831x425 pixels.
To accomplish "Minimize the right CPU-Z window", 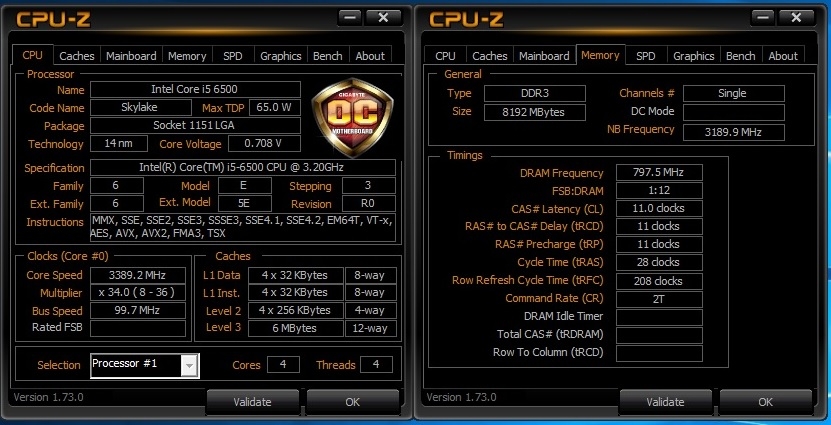I will point(763,17).
